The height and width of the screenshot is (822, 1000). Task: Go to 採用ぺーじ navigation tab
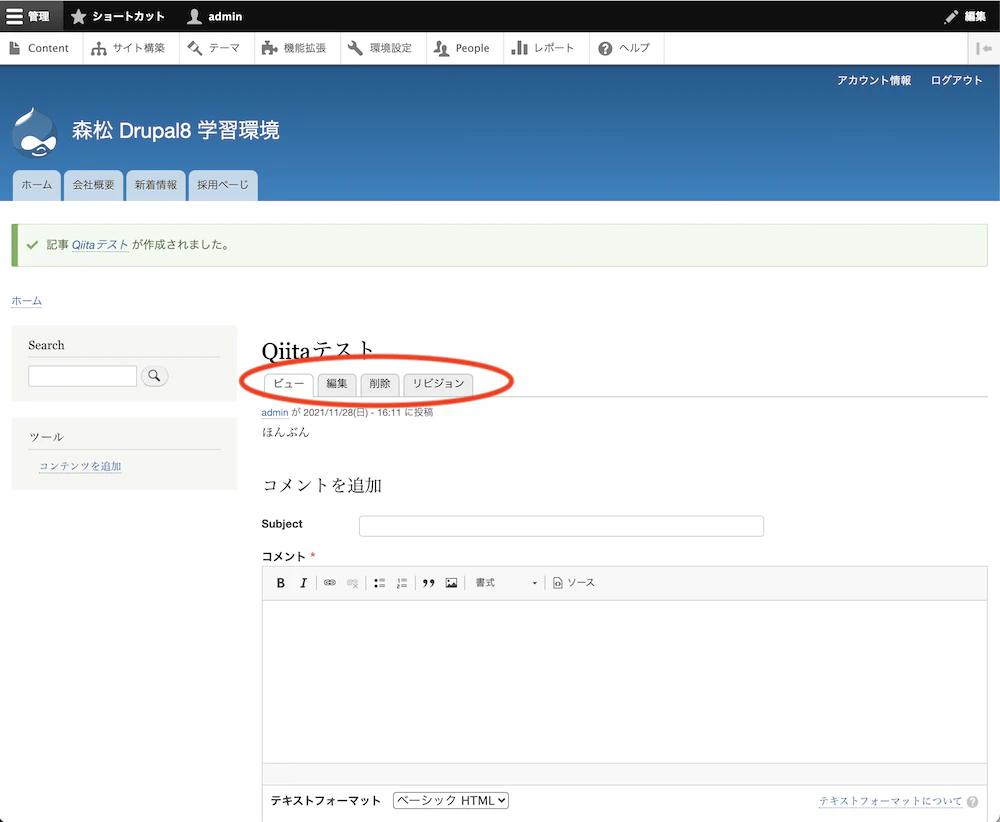(x=223, y=185)
